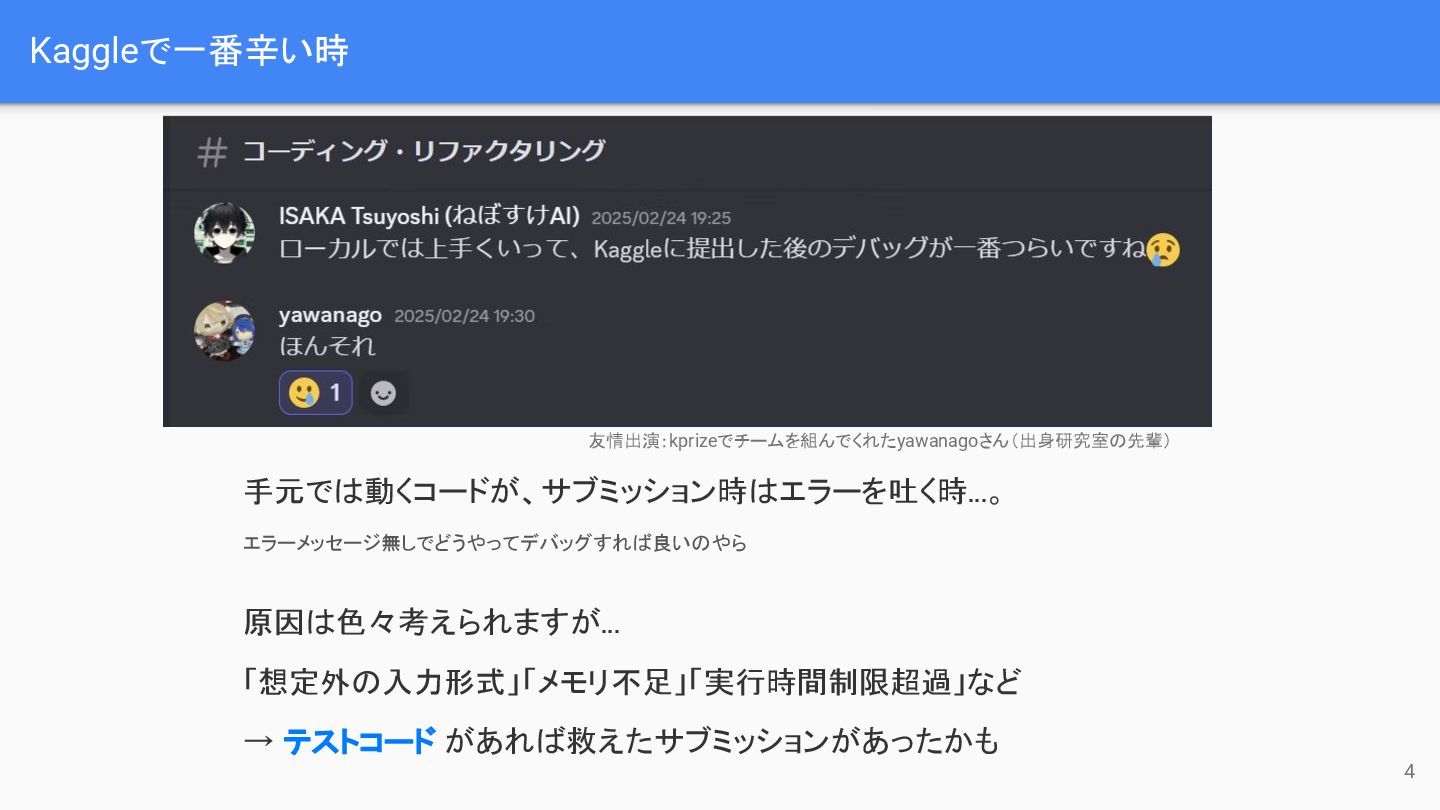Select the ISAKA Tsuyoshi (ねぼすけAI) username
Viewport: 1440px width, 810px height.
430,216
